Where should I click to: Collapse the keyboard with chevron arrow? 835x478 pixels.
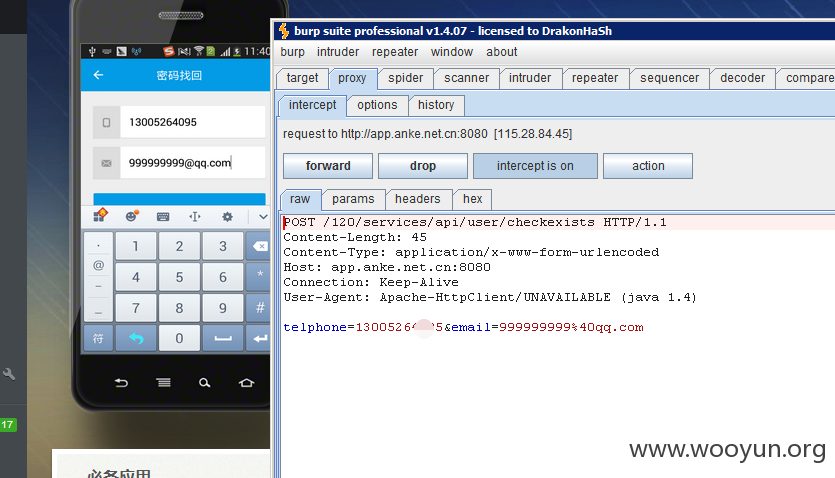263,217
